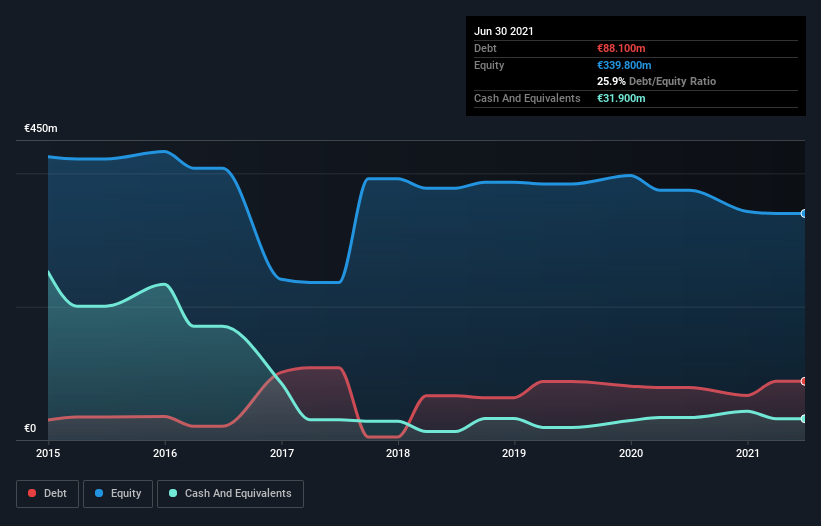The image size is (821, 526).
Task: Select the Debt endpoint marker at Jun 2021
Action: point(804,381)
